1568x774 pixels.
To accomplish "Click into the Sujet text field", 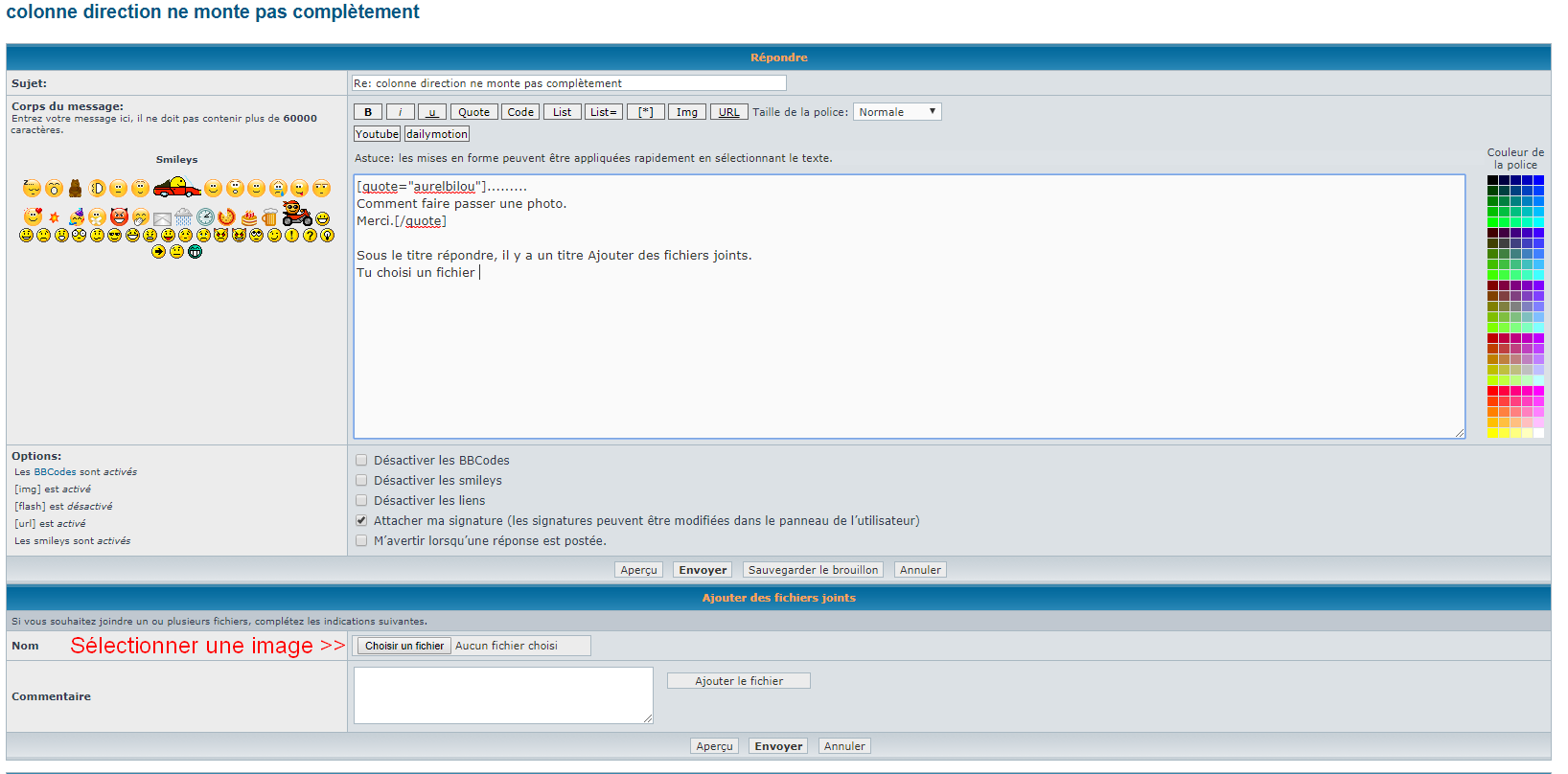I will click(x=568, y=83).
